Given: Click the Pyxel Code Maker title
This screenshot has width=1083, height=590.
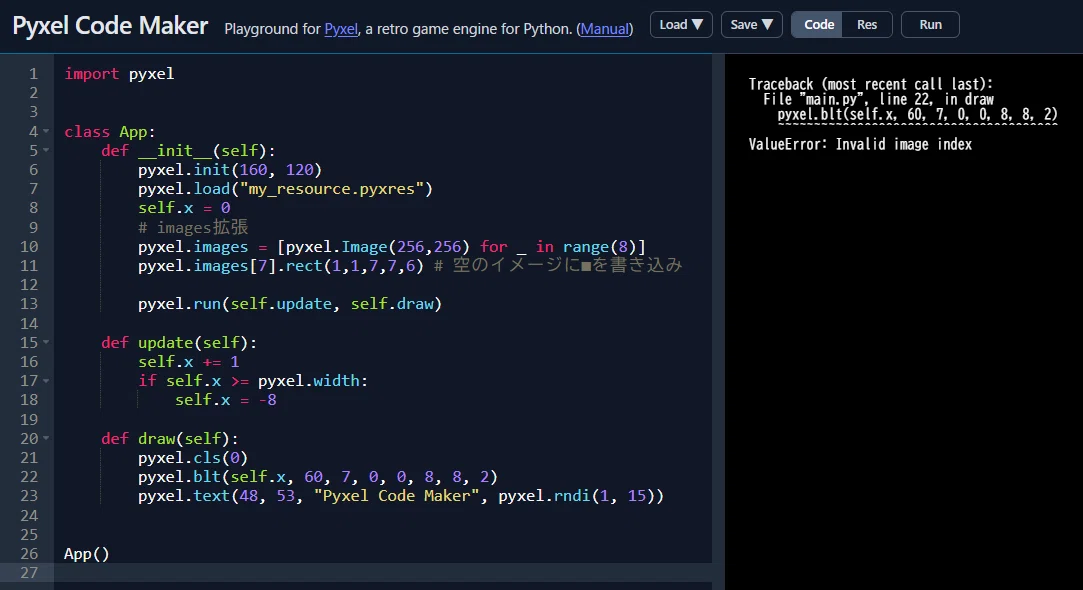Looking at the screenshot, I should coord(110,26).
